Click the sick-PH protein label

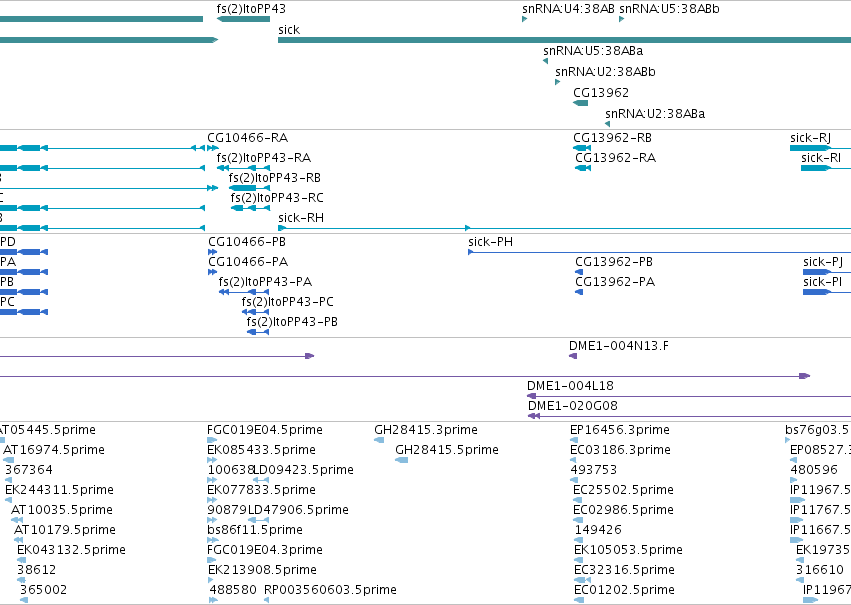[491, 242]
